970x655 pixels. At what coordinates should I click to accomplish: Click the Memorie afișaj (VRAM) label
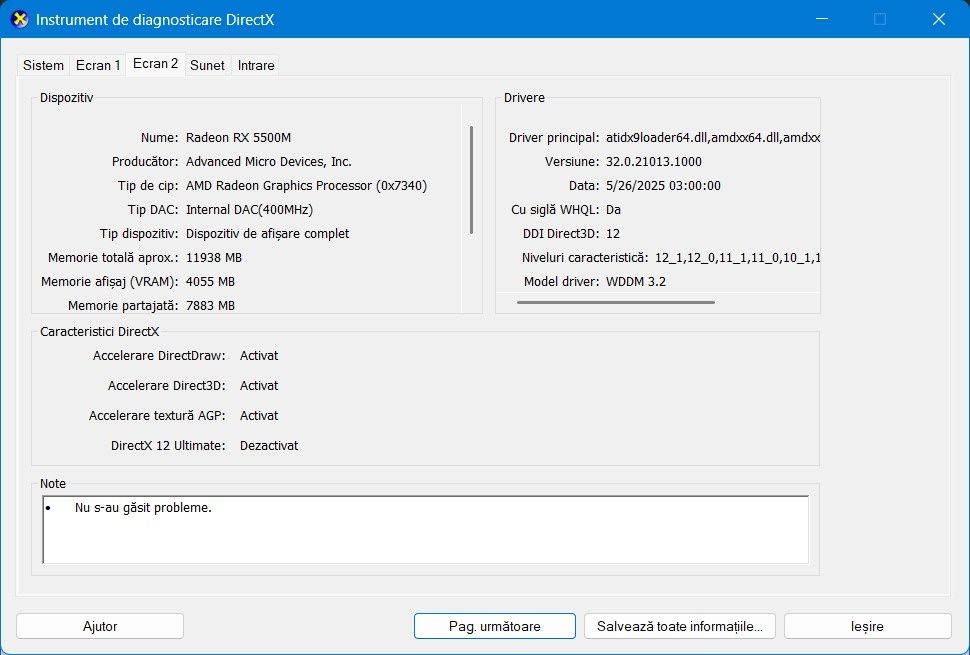tap(109, 281)
